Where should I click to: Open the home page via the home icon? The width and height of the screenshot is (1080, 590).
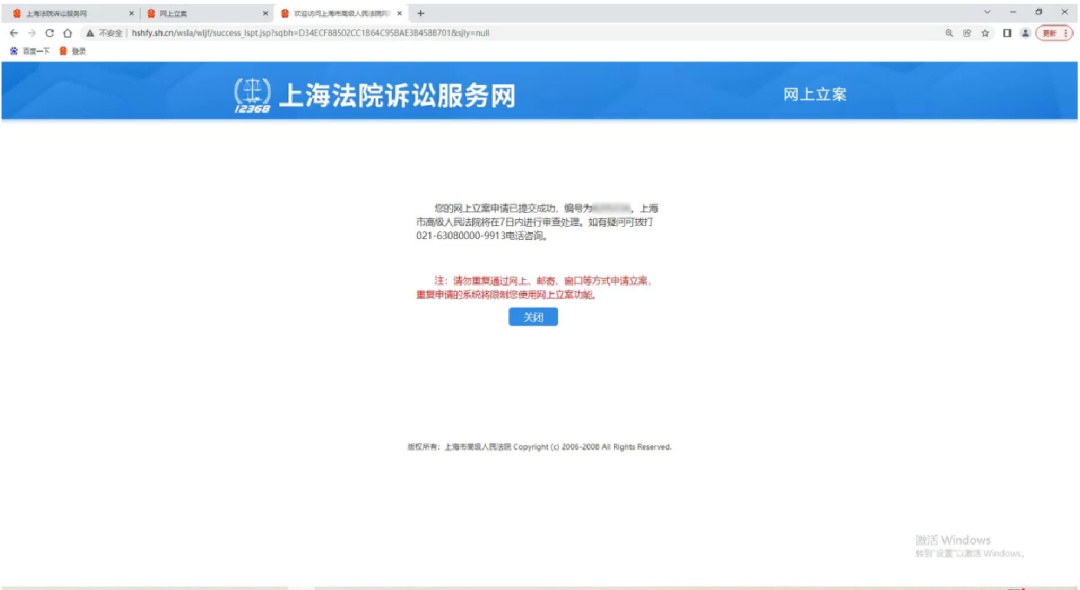(68, 33)
